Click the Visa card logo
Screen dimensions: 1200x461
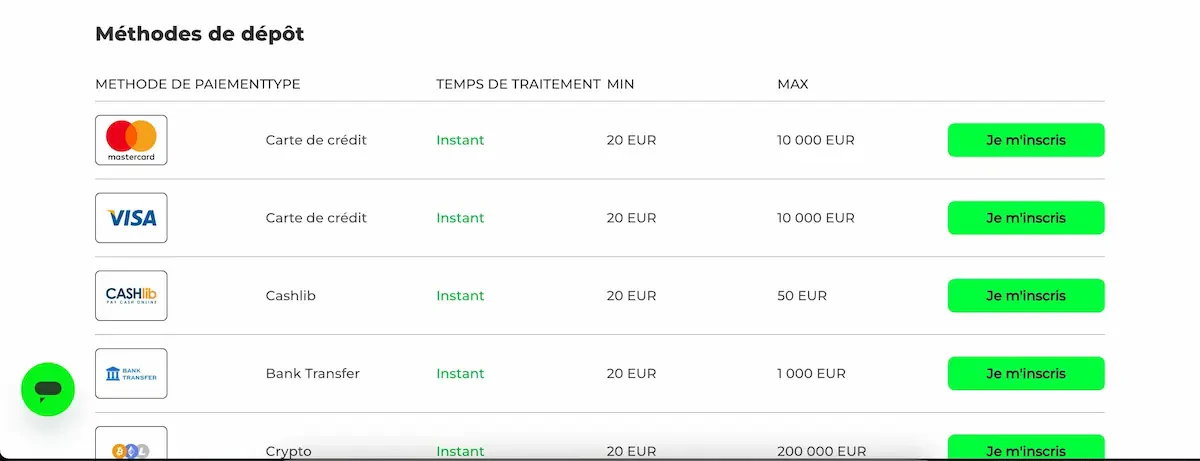click(131, 218)
